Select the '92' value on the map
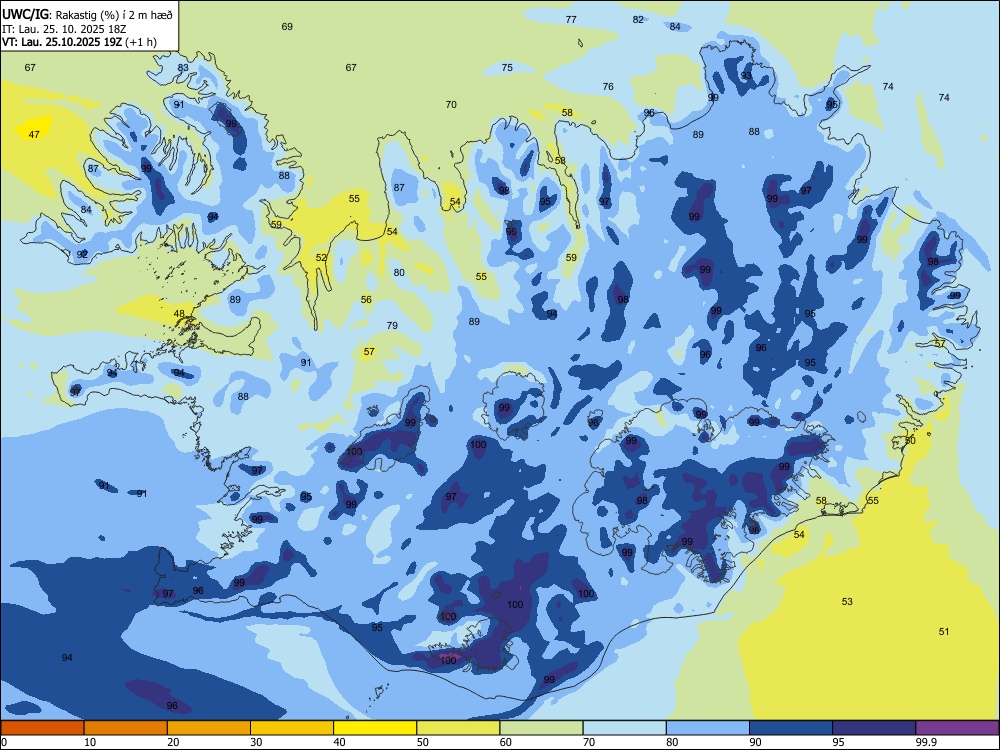The height and width of the screenshot is (750, 1000). [x=82, y=254]
